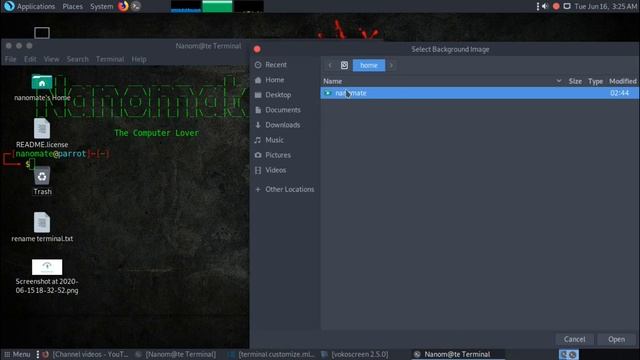Click the 02:44 modified time cell

coord(619,93)
